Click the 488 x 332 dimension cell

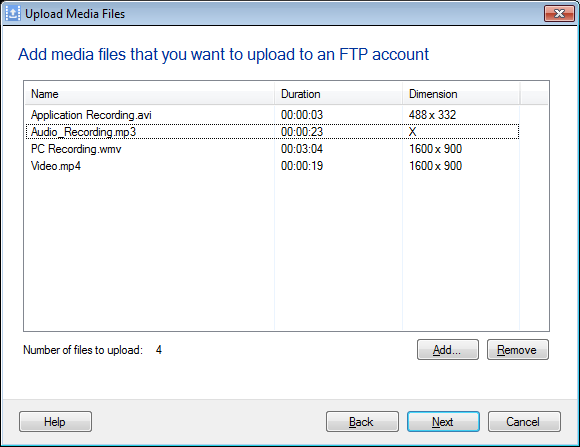pyautogui.click(x=432, y=115)
